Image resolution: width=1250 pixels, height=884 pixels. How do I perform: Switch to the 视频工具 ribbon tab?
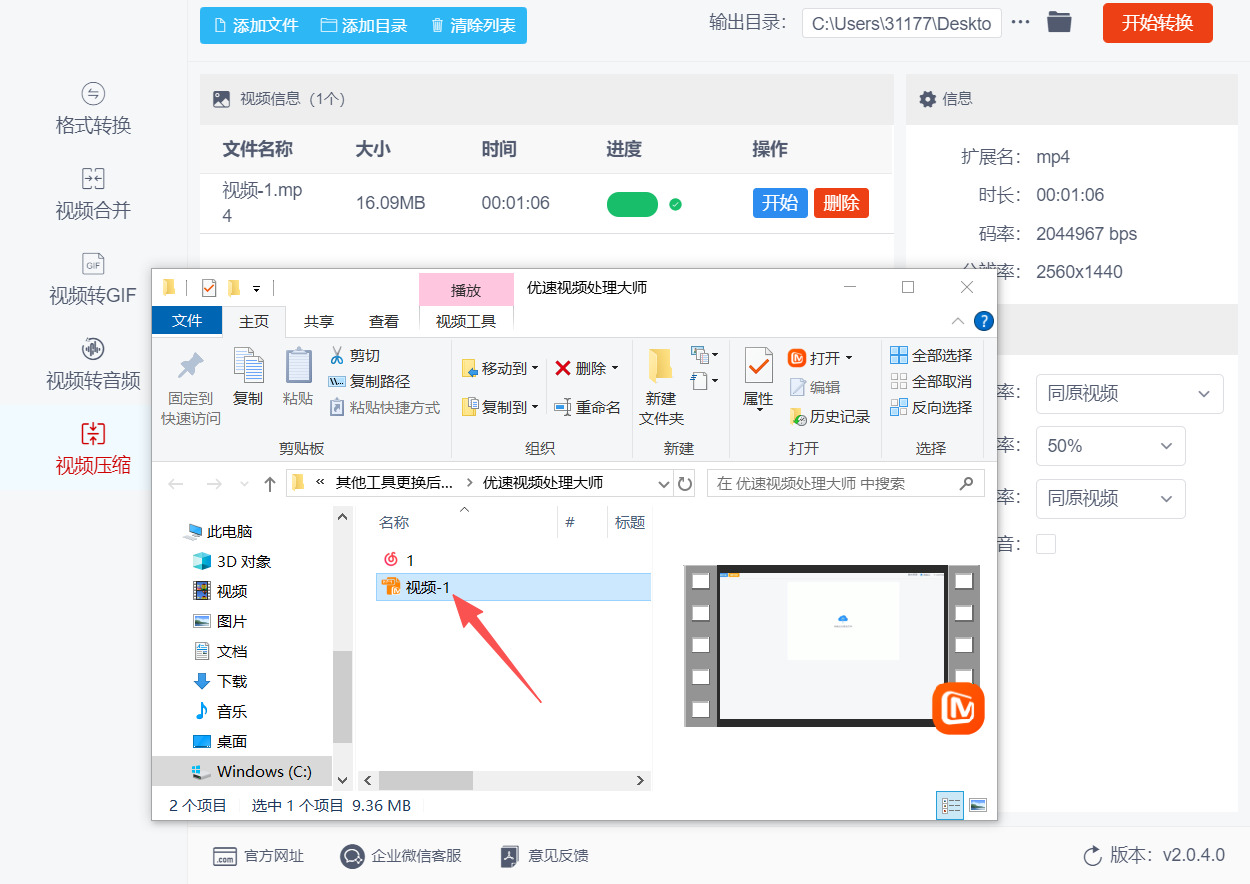pos(466,321)
